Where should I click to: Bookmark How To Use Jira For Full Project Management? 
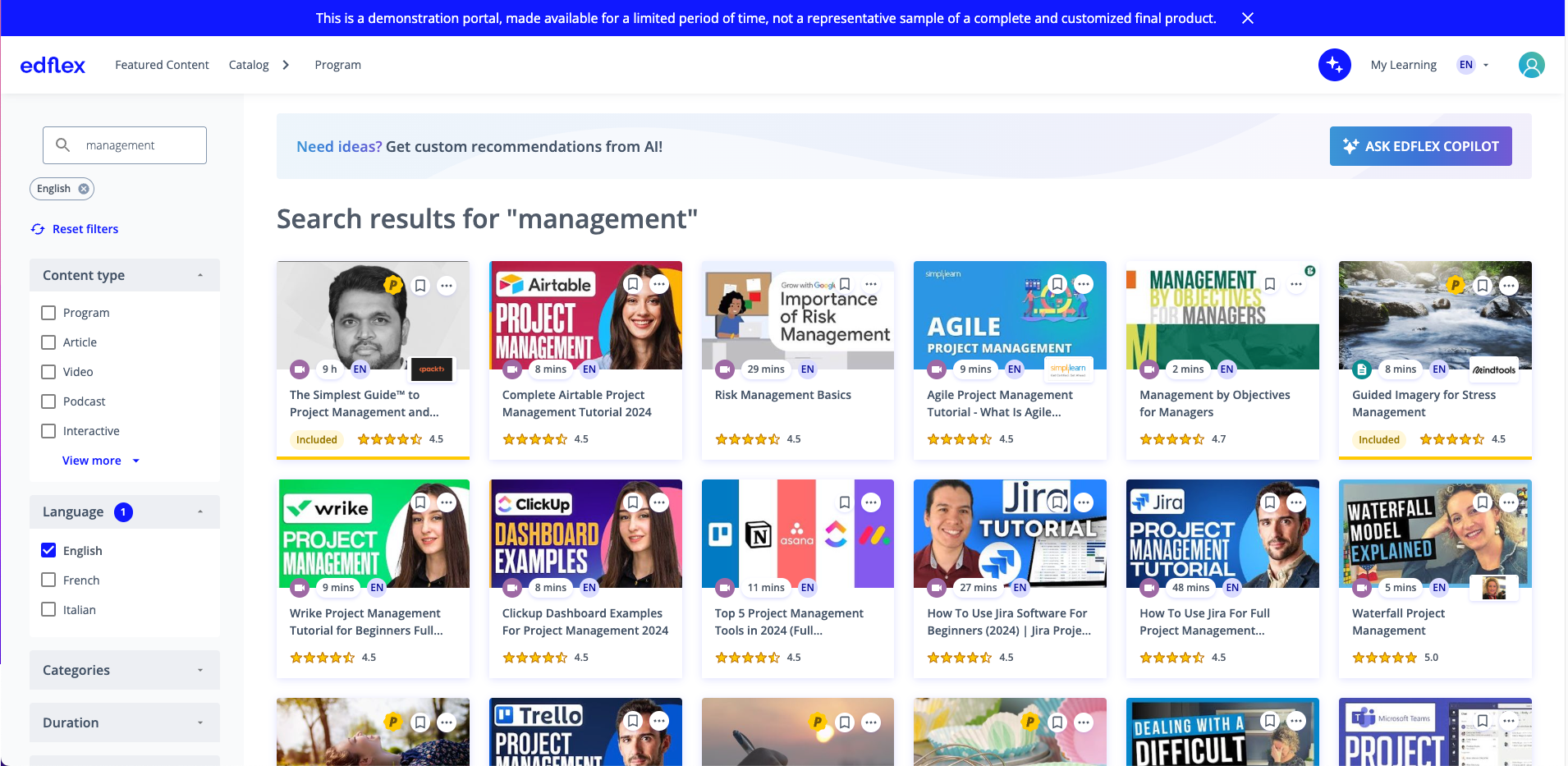(x=1270, y=502)
